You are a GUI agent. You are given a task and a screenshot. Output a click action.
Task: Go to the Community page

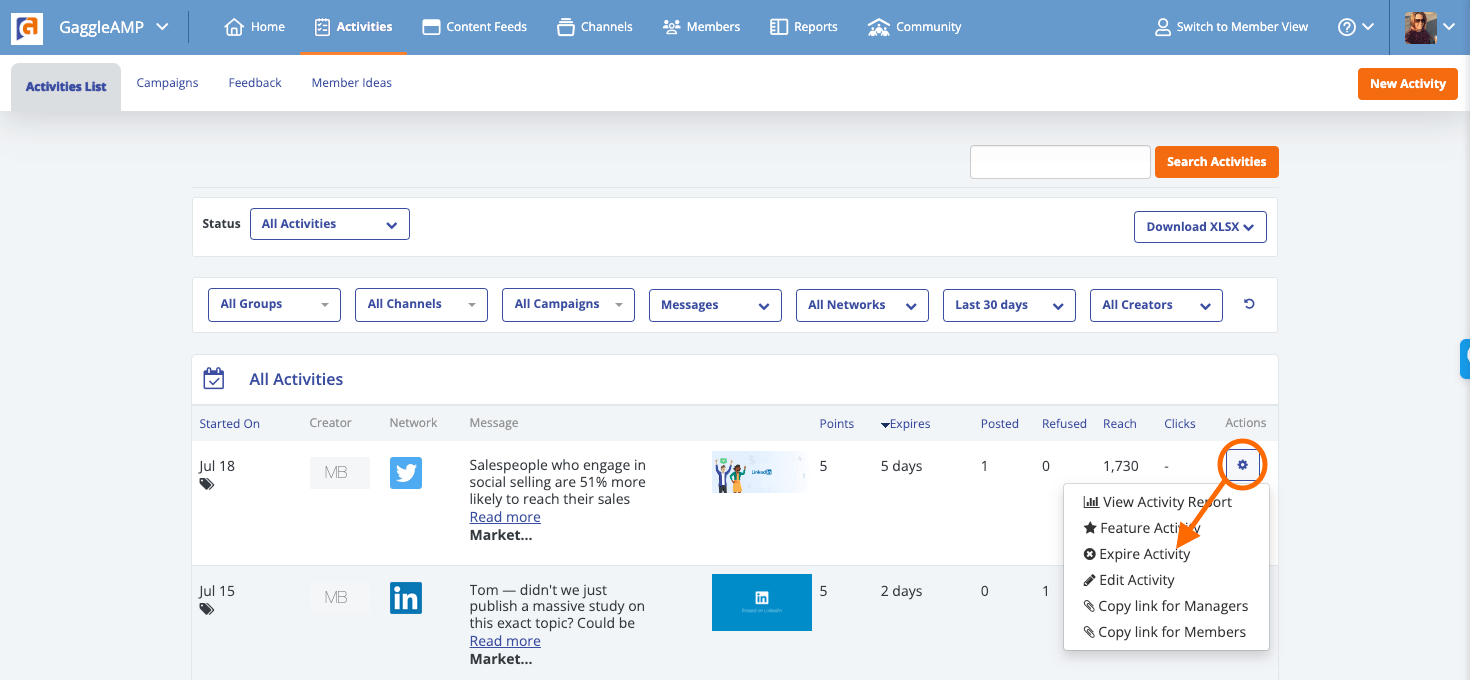[914, 27]
